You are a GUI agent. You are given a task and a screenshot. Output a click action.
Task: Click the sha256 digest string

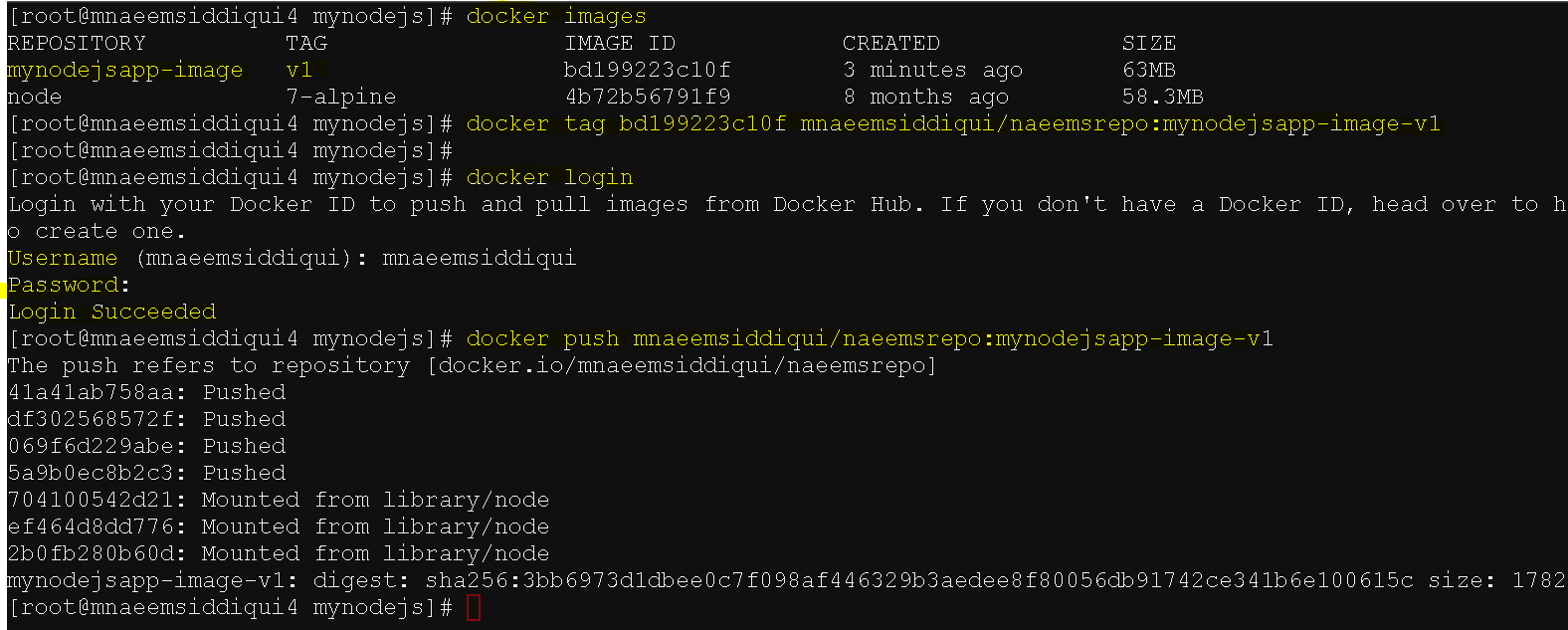pos(919,580)
